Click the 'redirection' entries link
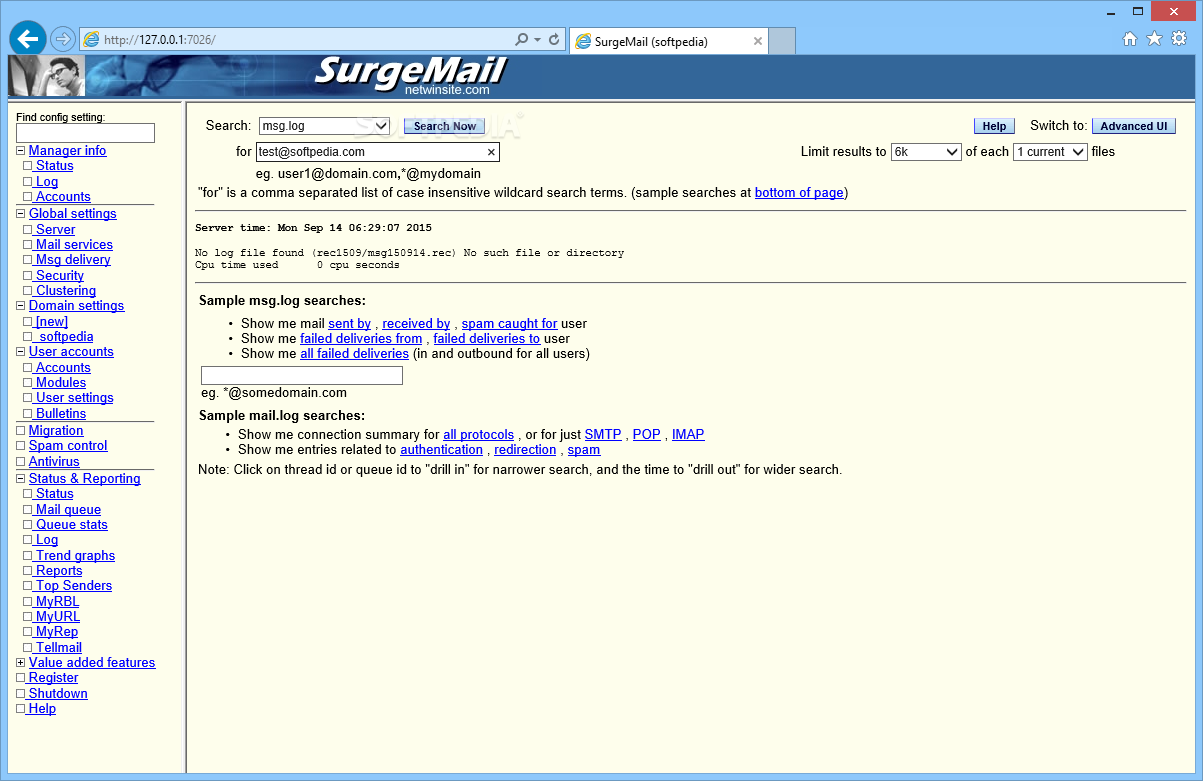This screenshot has width=1203, height=781. pyautogui.click(x=525, y=450)
